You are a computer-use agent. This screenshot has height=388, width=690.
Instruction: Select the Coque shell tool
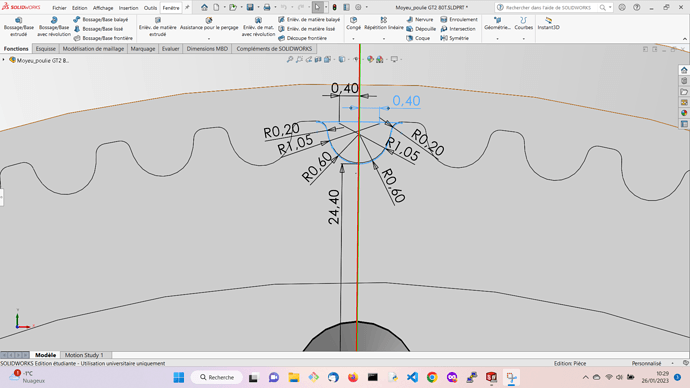[418, 38]
